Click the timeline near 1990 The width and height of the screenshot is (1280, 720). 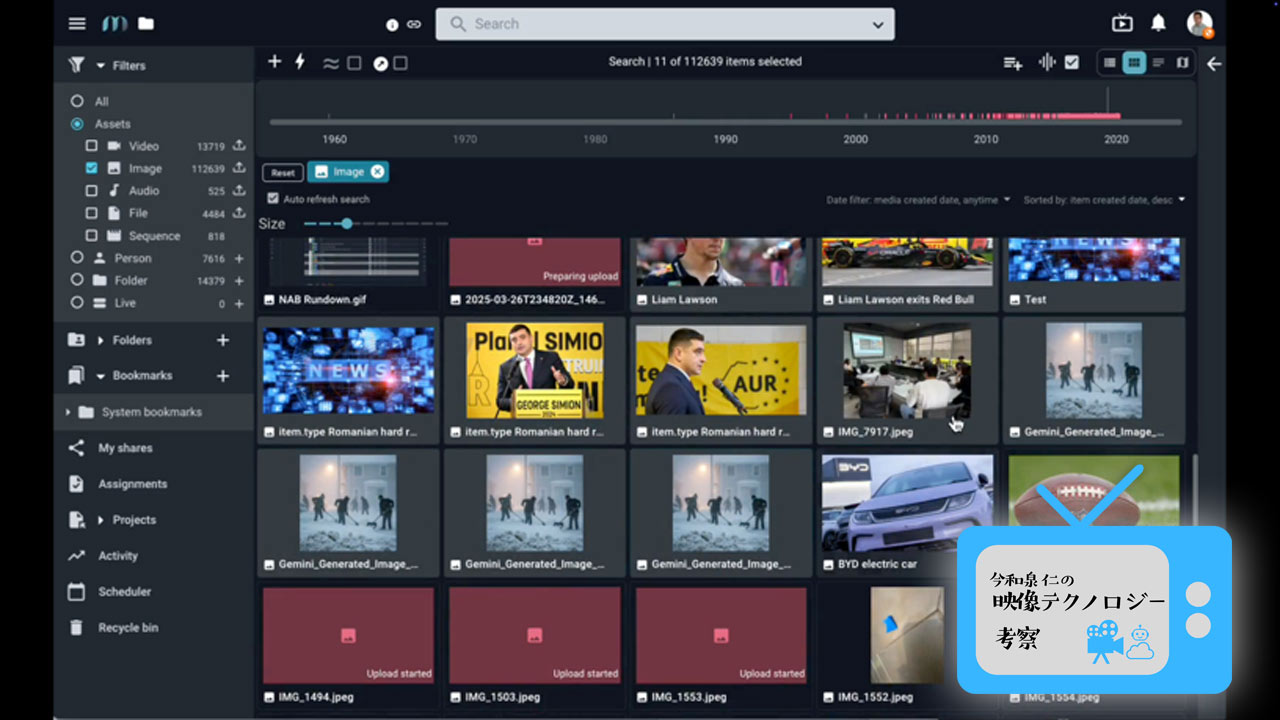click(x=725, y=122)
